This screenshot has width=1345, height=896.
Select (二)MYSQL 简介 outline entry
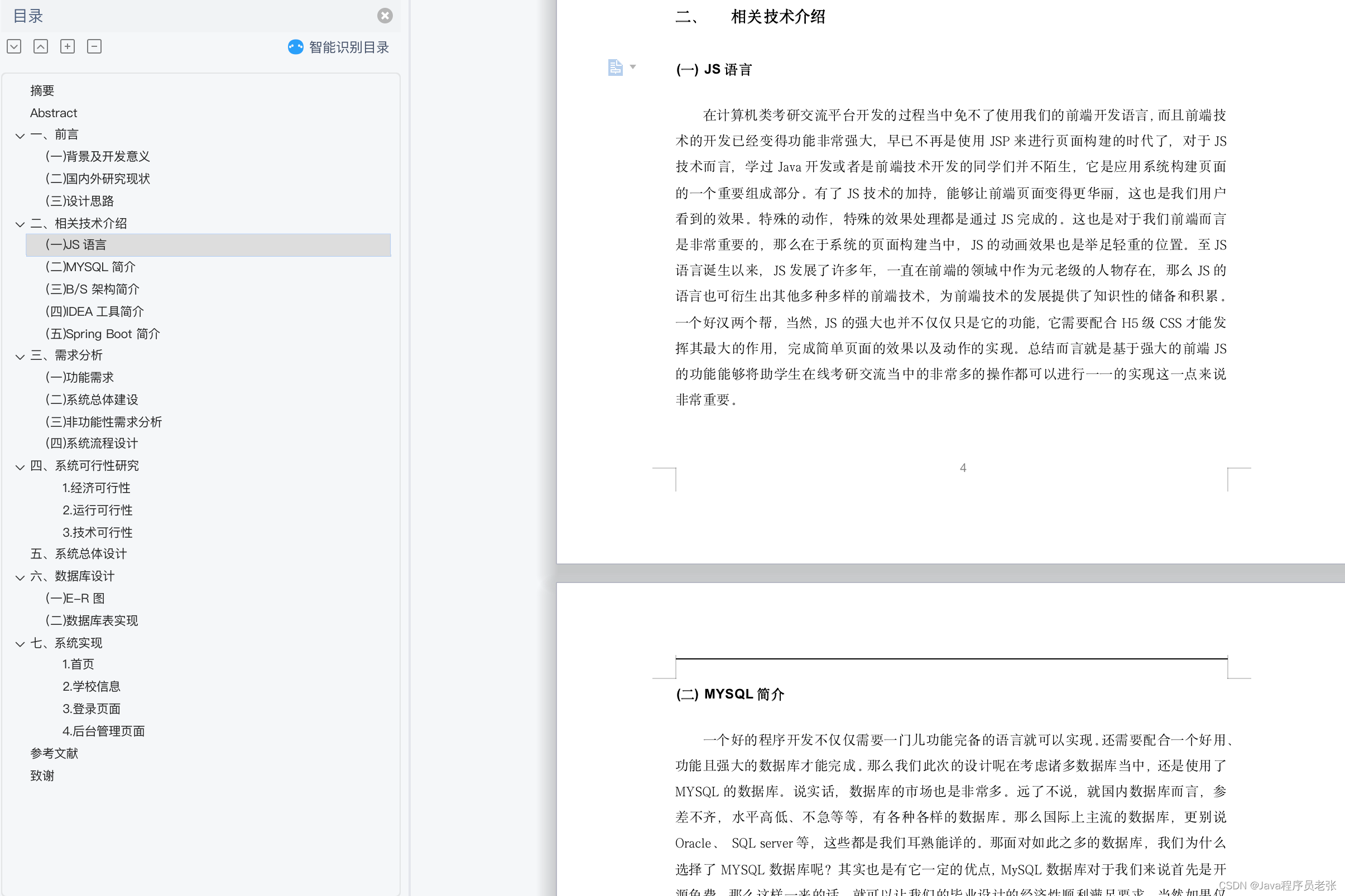click(x=90, y=267)
